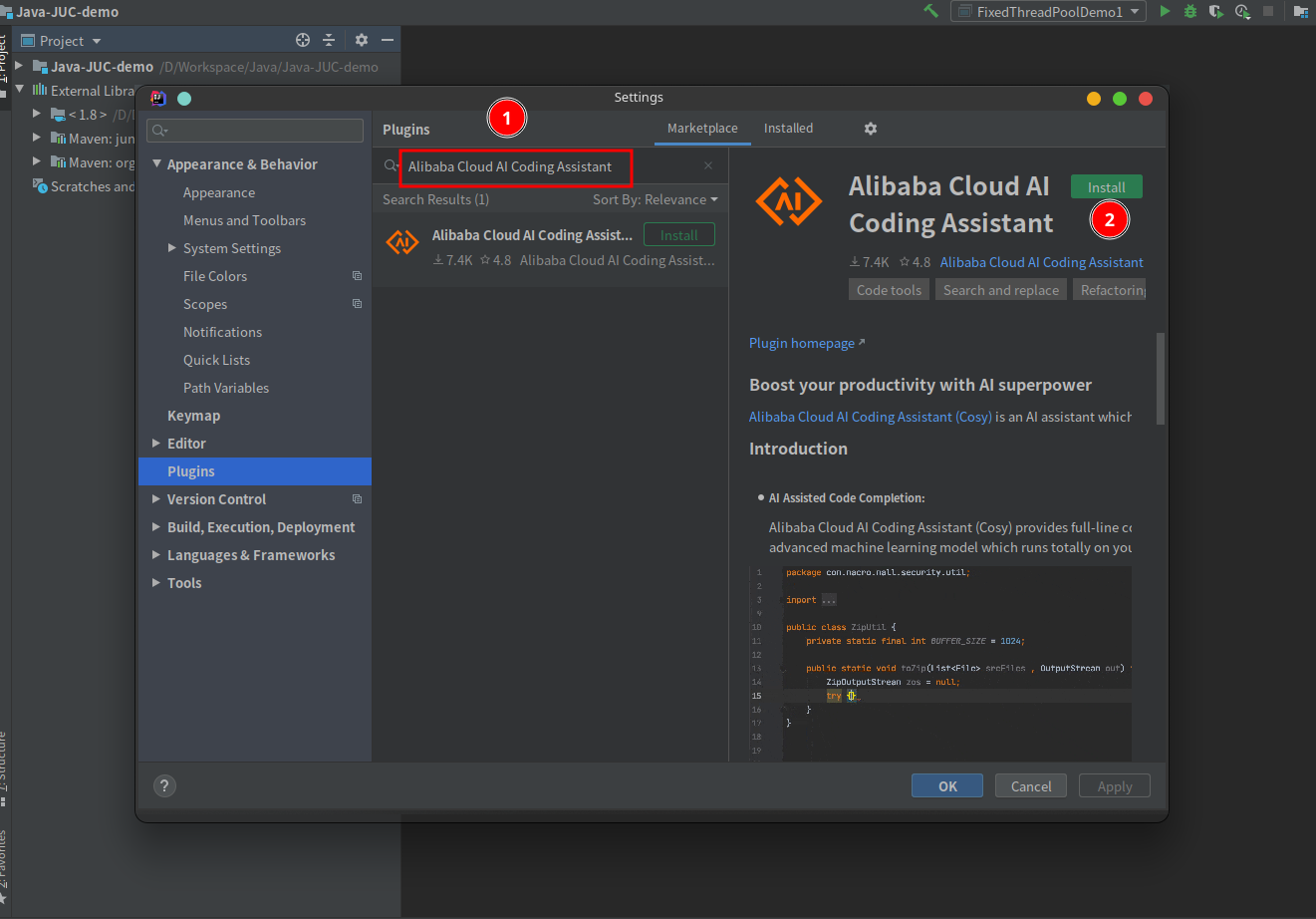Click the plugin search field text

coord(510,166)
